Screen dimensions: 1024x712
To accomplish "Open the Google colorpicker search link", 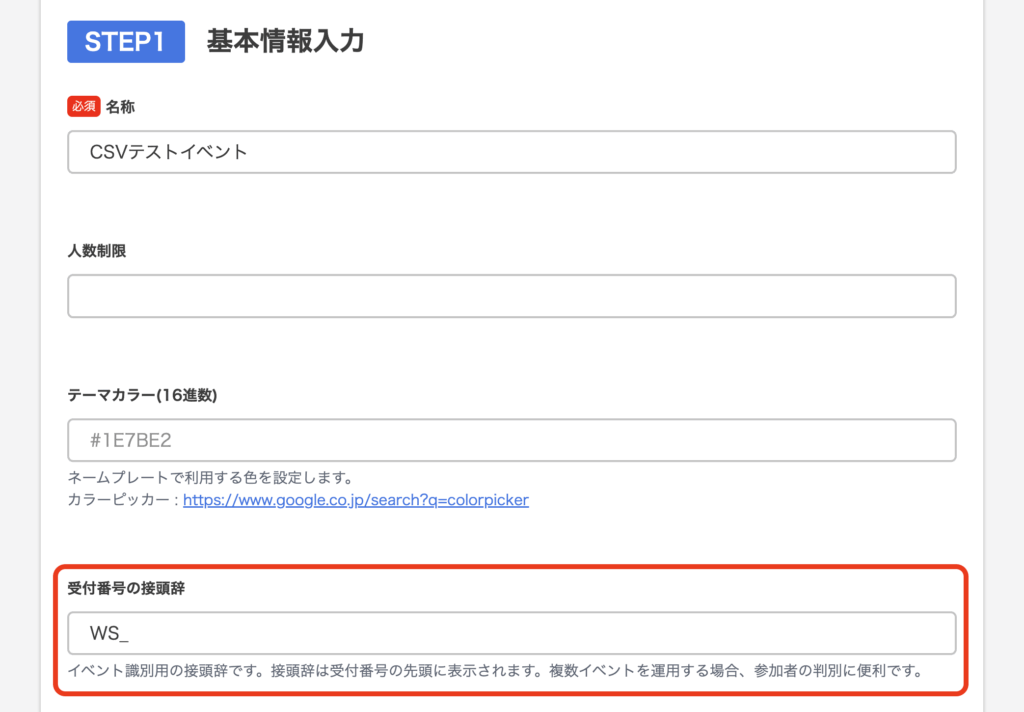I will click(x=356, y=499).
